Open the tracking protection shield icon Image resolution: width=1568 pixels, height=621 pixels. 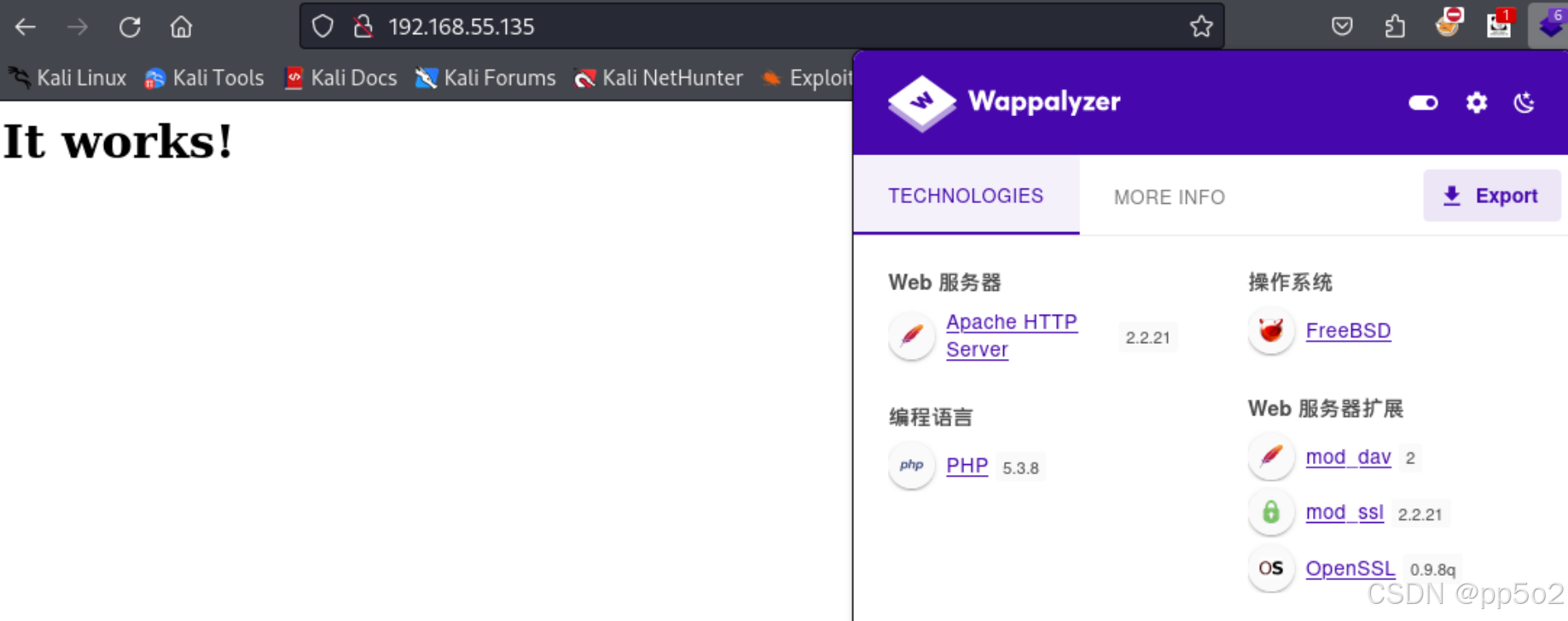[x=322, y=26]
